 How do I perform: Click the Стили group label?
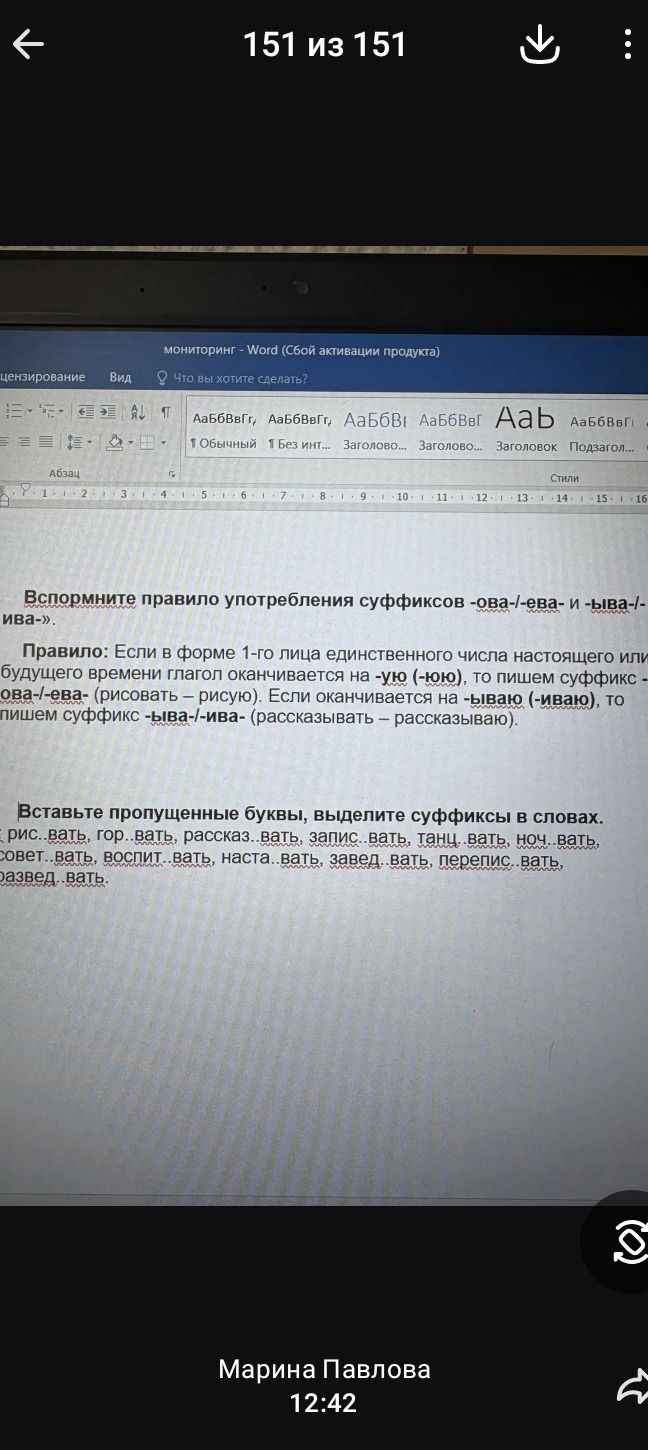(564, 478)
